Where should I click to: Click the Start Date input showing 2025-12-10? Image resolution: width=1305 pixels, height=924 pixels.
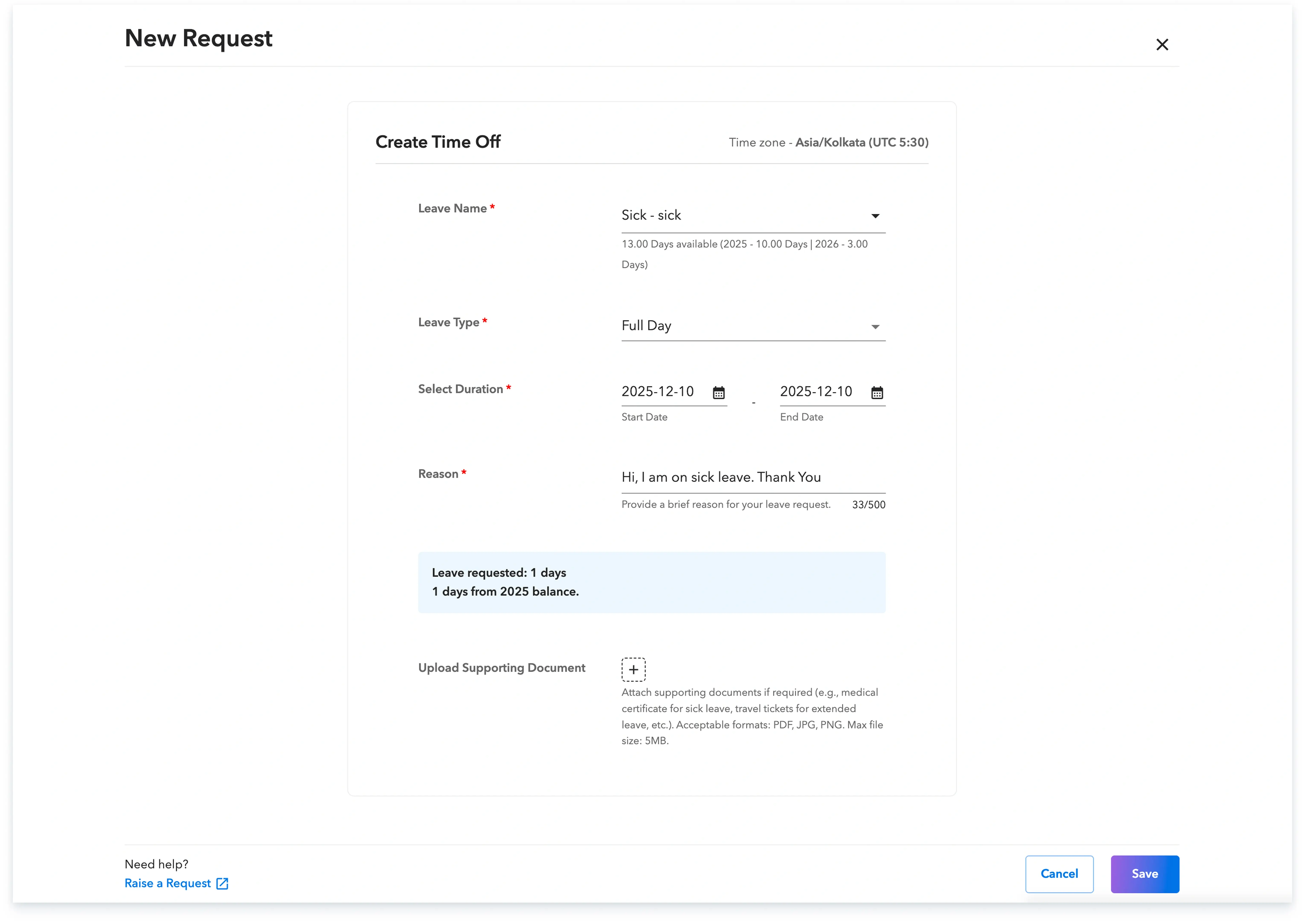(x=658, y=391)
